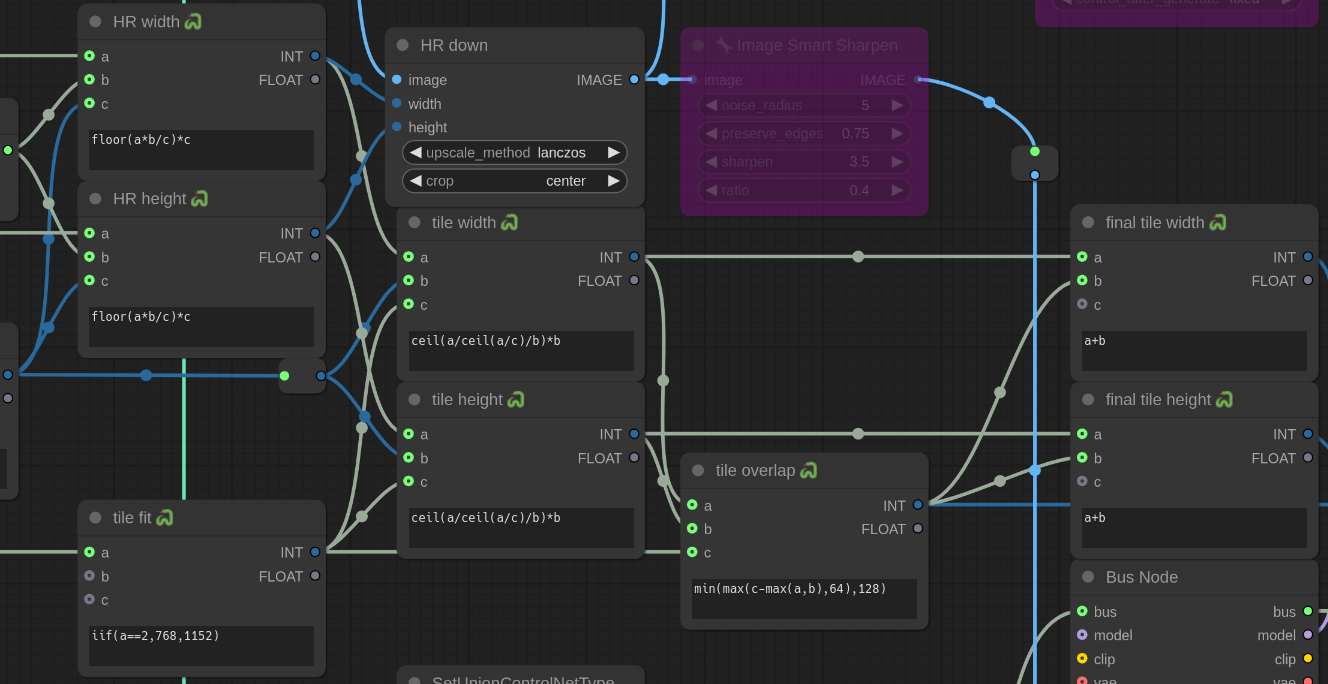Click the HR down width input socket

(x=397, y=103)
